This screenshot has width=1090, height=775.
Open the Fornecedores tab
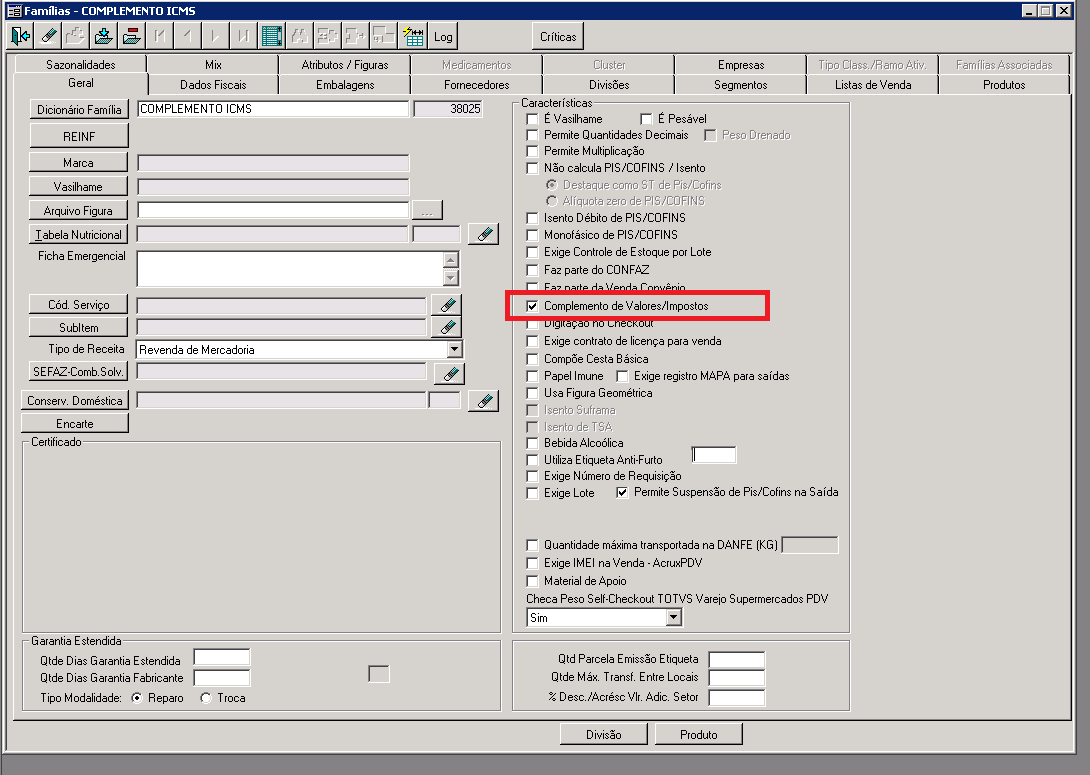coord(477,85)
